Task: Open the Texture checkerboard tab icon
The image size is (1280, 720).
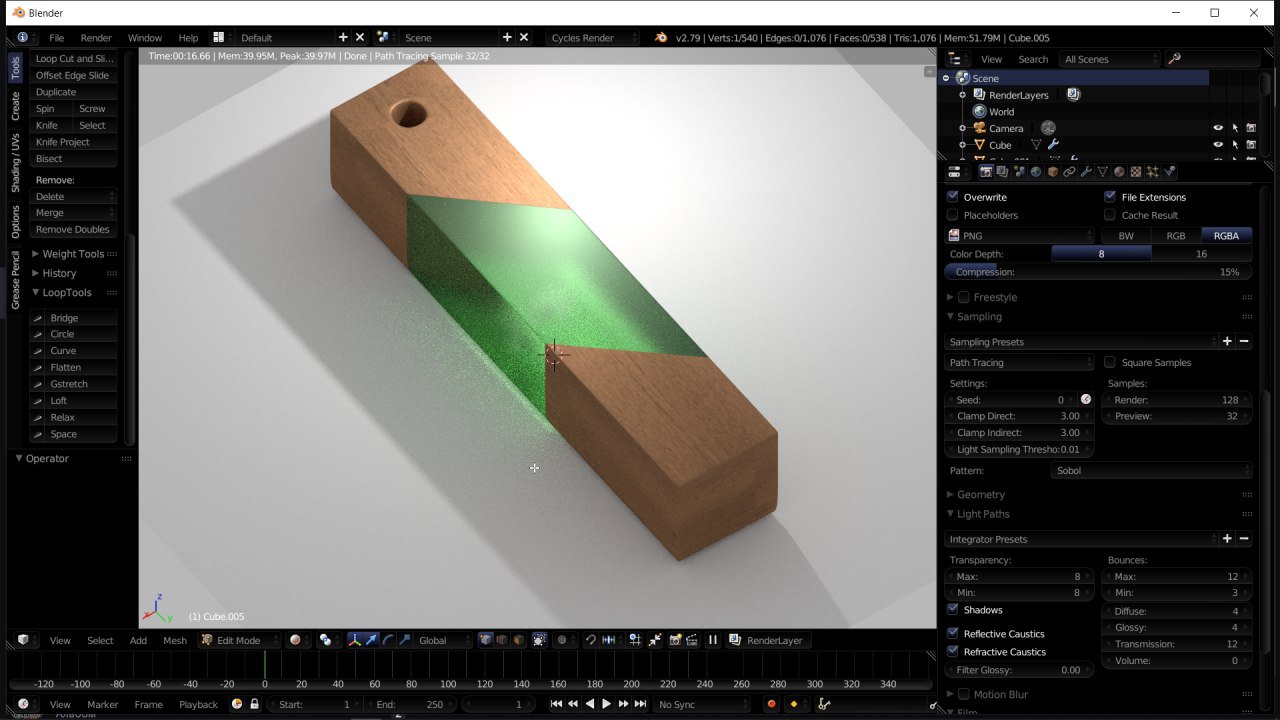Action: click(x=1135, y=172)
